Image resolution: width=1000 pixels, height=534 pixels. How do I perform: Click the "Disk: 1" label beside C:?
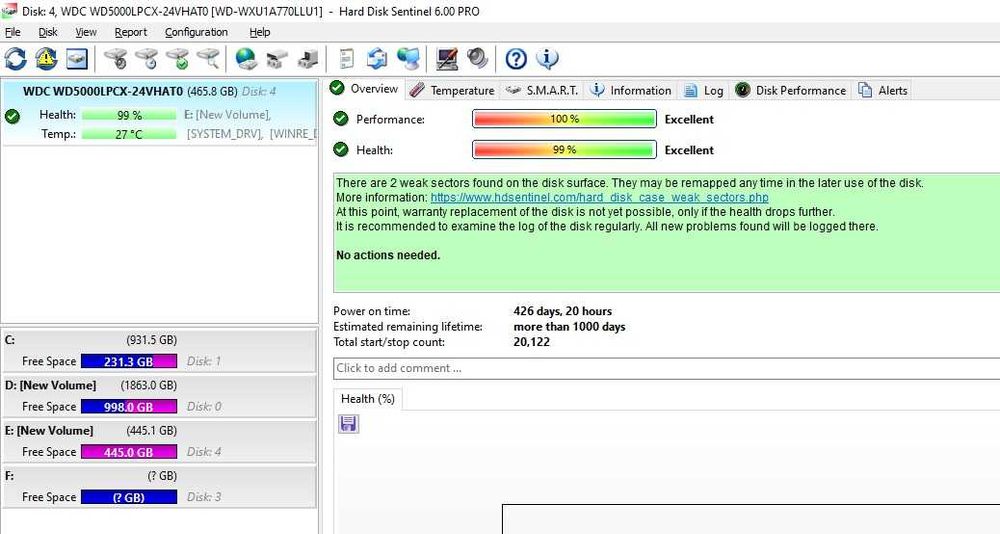coord(203,361)
